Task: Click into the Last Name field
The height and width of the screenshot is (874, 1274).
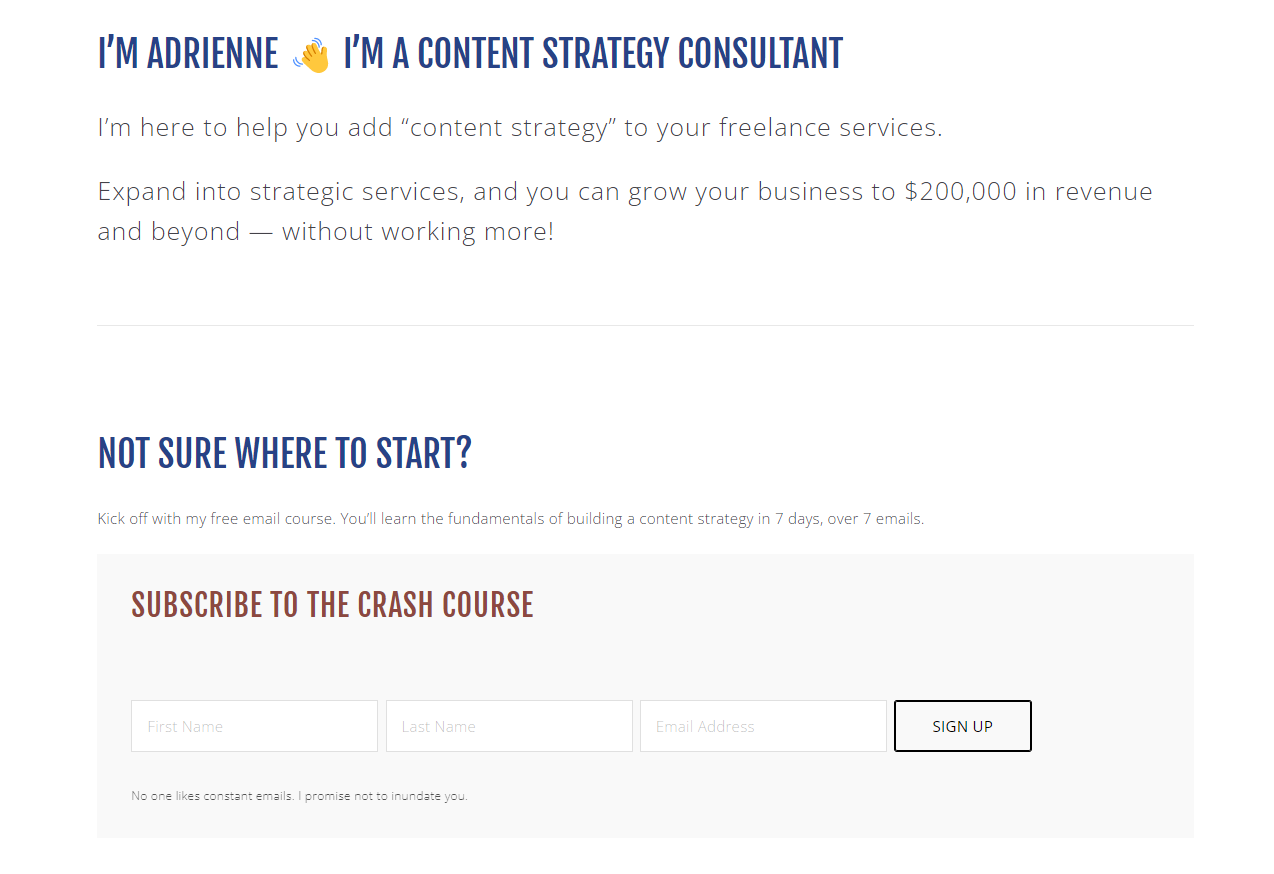Action: coord(509,726)
